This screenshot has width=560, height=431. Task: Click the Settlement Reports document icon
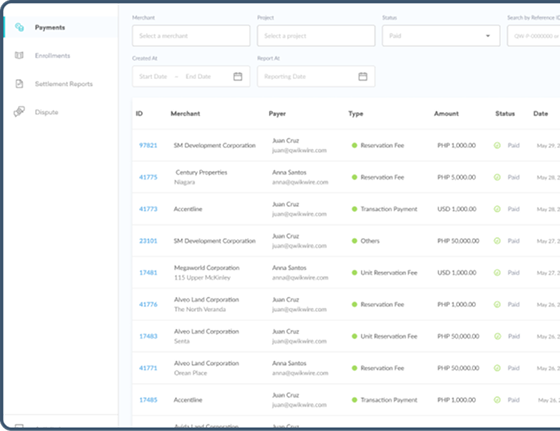[x=19, y=84]
